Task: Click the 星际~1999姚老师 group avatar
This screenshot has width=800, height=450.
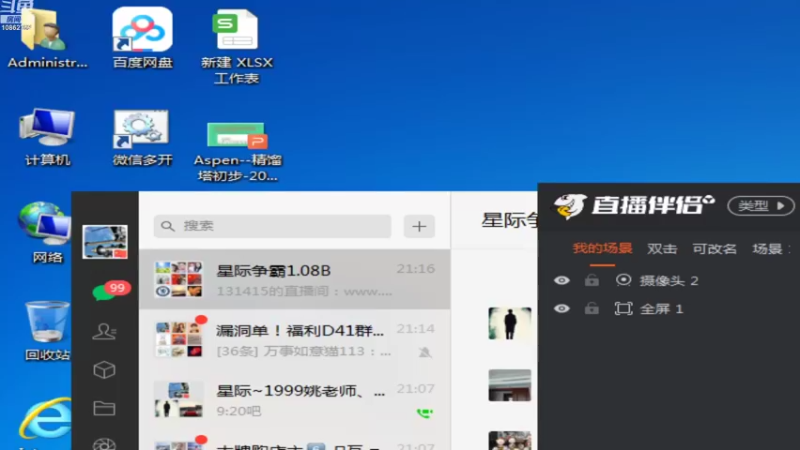Action: click(x=178, y=399)
